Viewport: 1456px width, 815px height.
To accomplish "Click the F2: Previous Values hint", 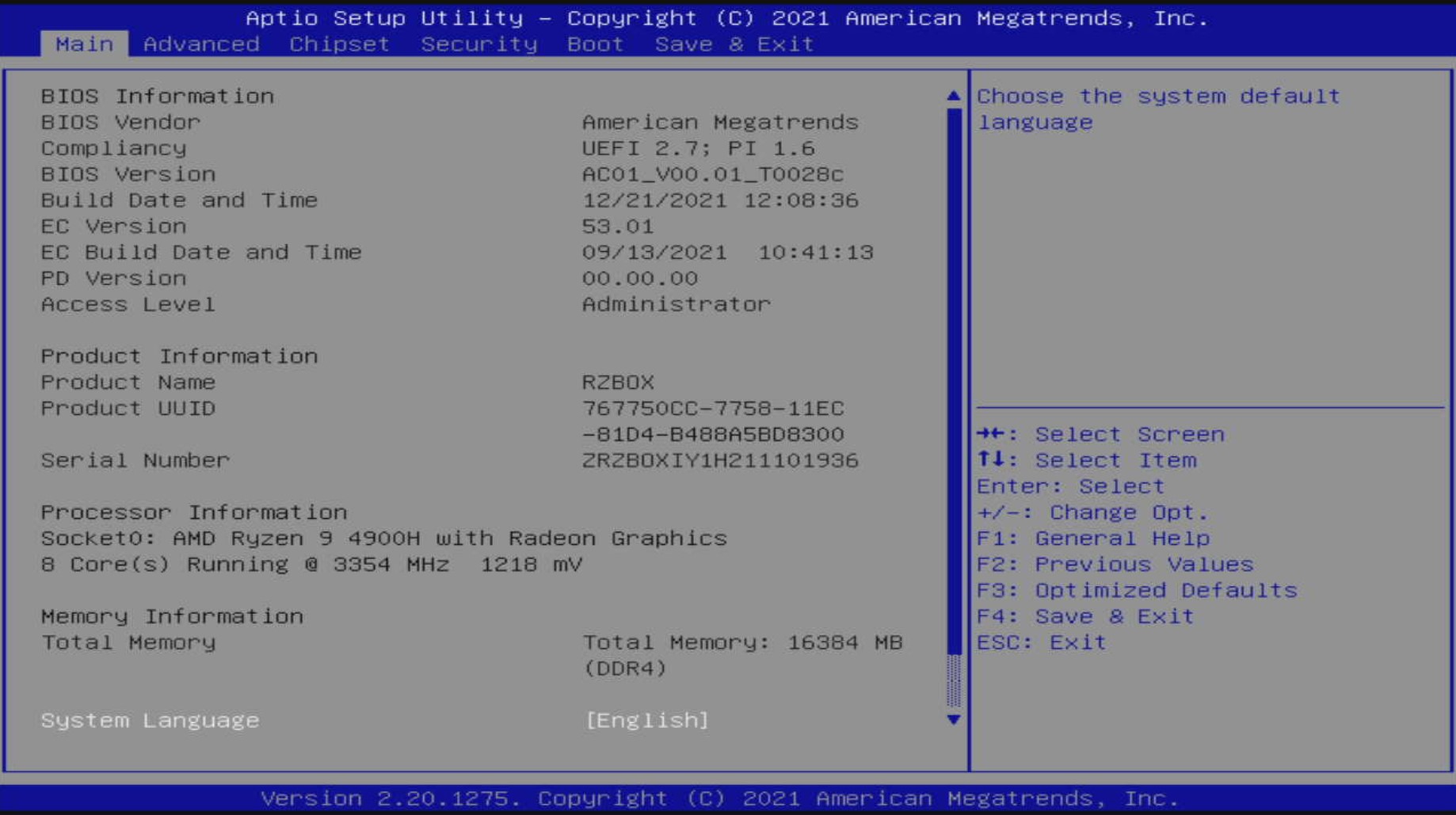I will click(x=1115, y=565).
